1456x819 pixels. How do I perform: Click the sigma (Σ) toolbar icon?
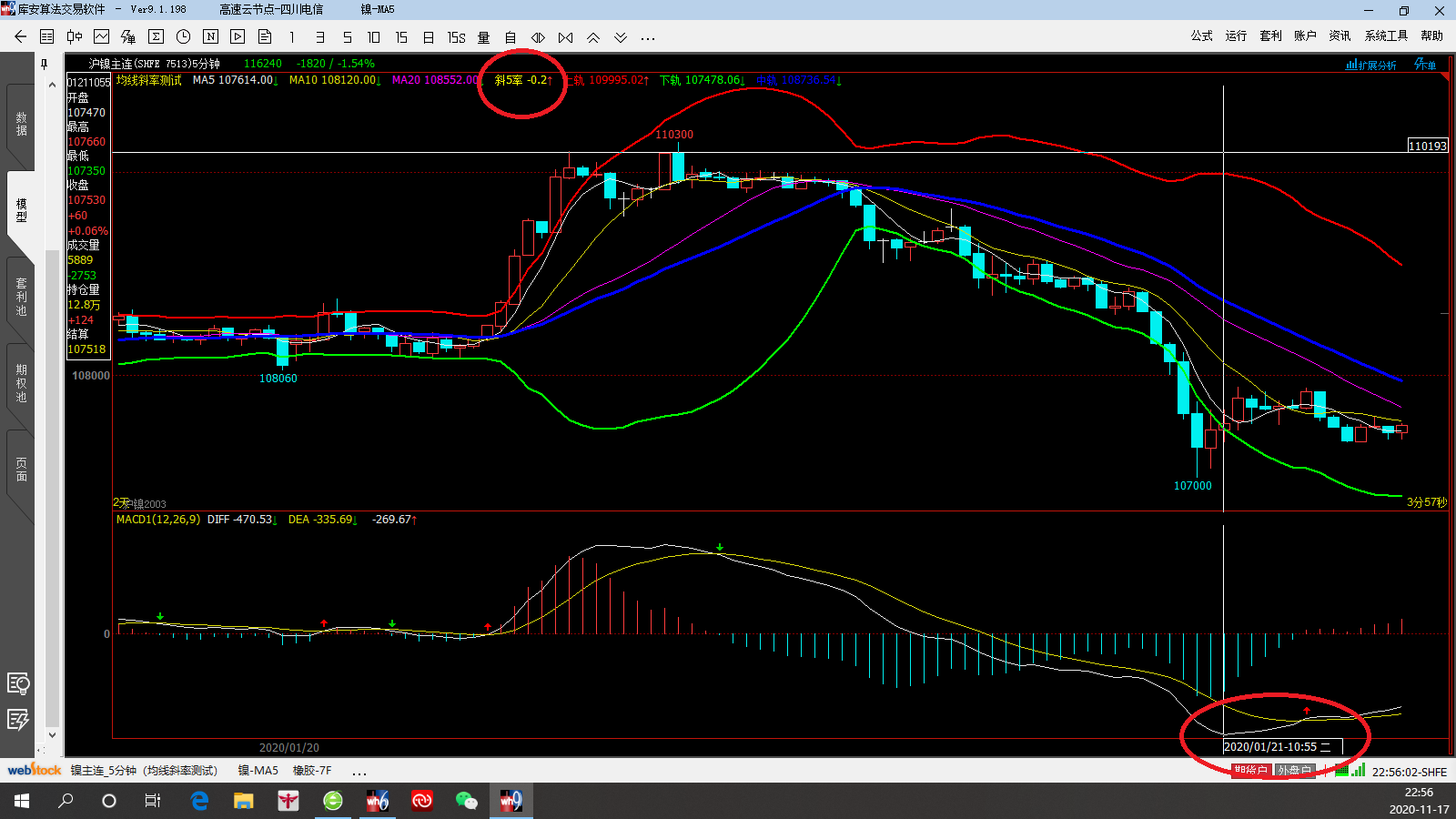pyautogui.click(x=156, y=37)
